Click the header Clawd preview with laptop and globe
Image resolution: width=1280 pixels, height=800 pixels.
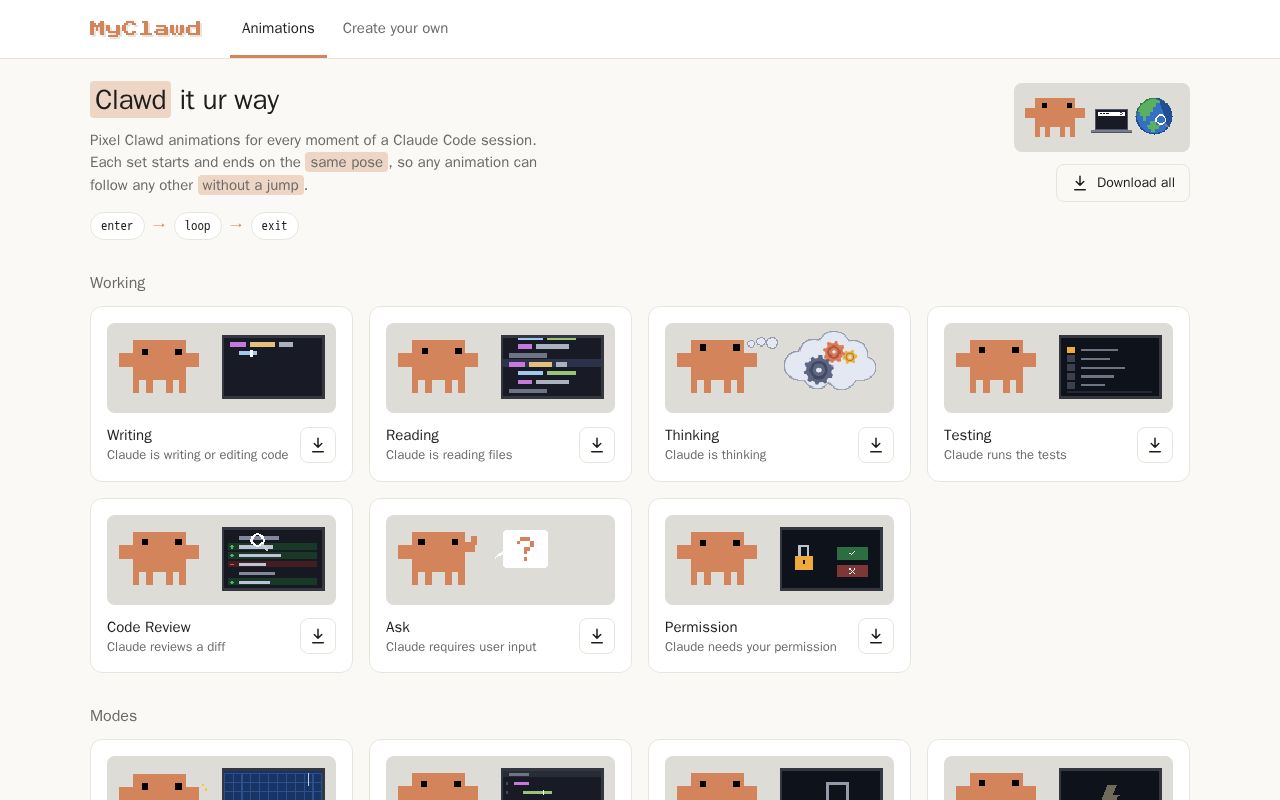click(1102, 118)
